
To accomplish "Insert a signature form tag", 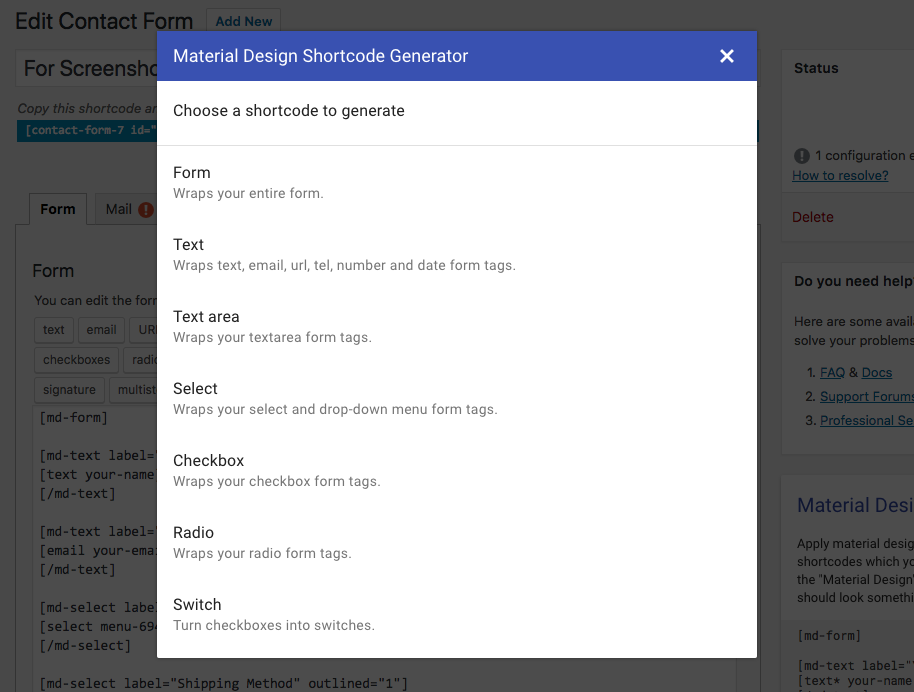I will pos(69,390).
